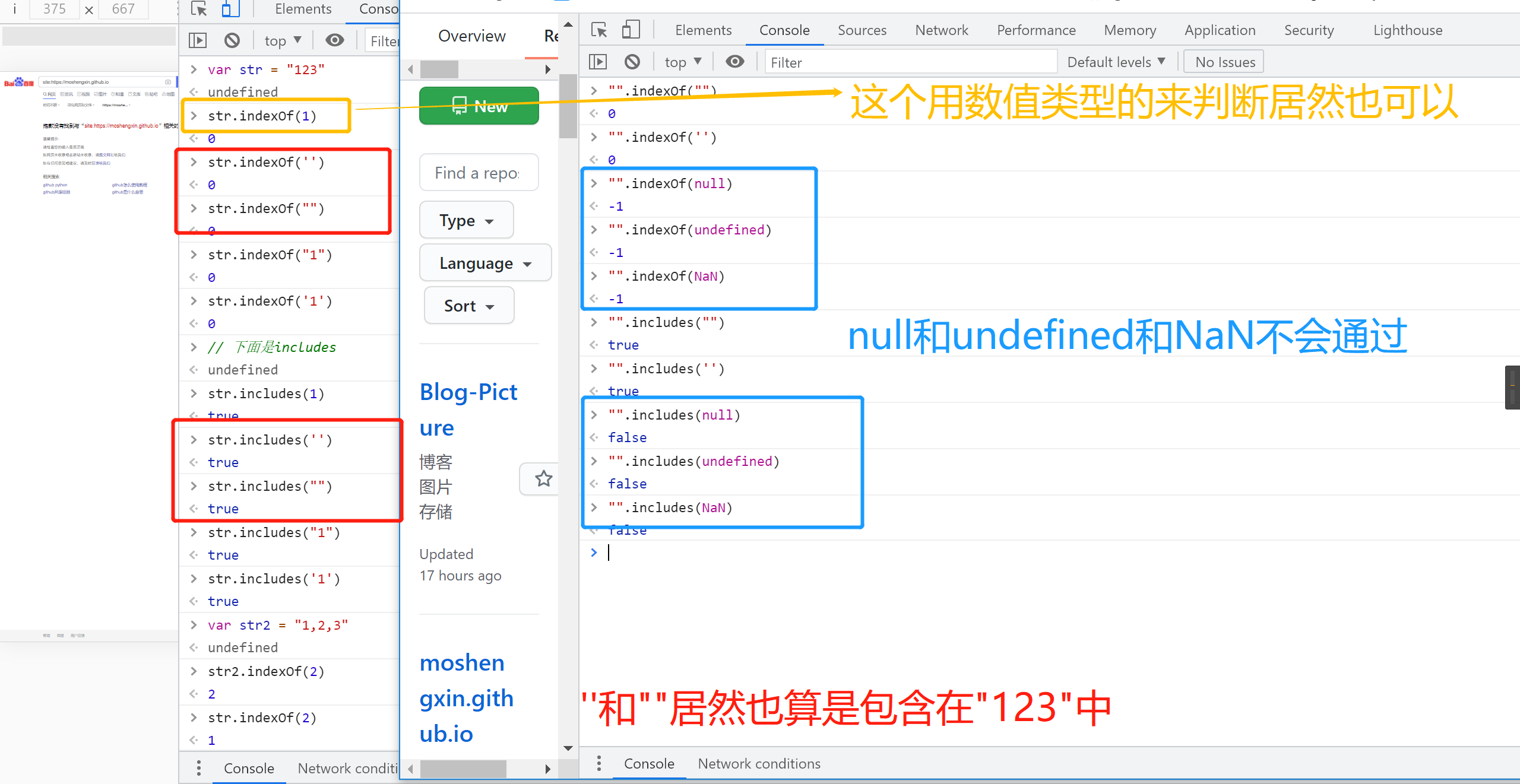Click clear console icon in right panel
The height and width of the screenshot is (784, 1520).
[632, 62]
